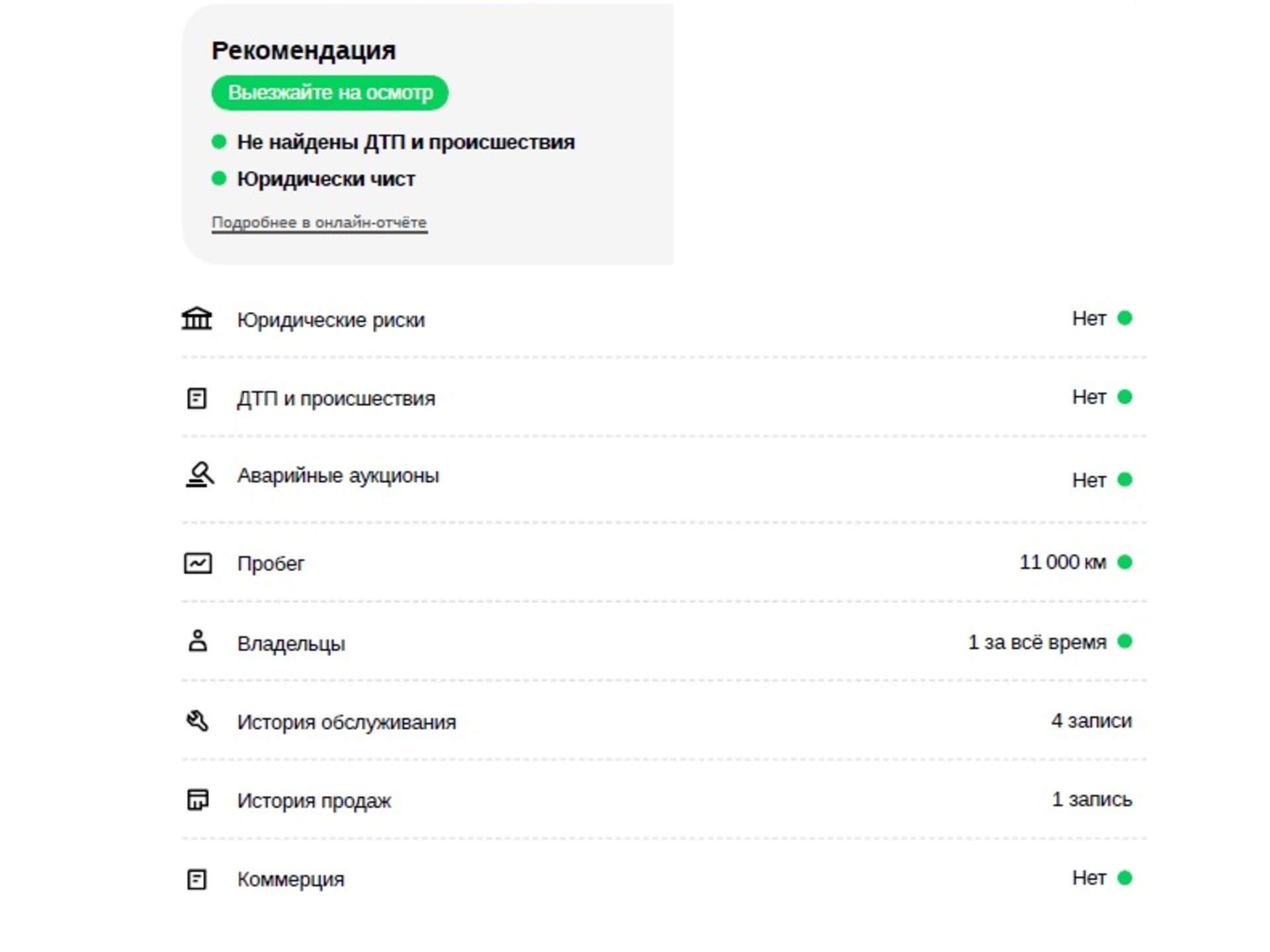This screenshot has width=1270, height=952.
Task: Open the История обслуживания 4 записи value
Action: pyautogui.click(x=1091, y=721)
